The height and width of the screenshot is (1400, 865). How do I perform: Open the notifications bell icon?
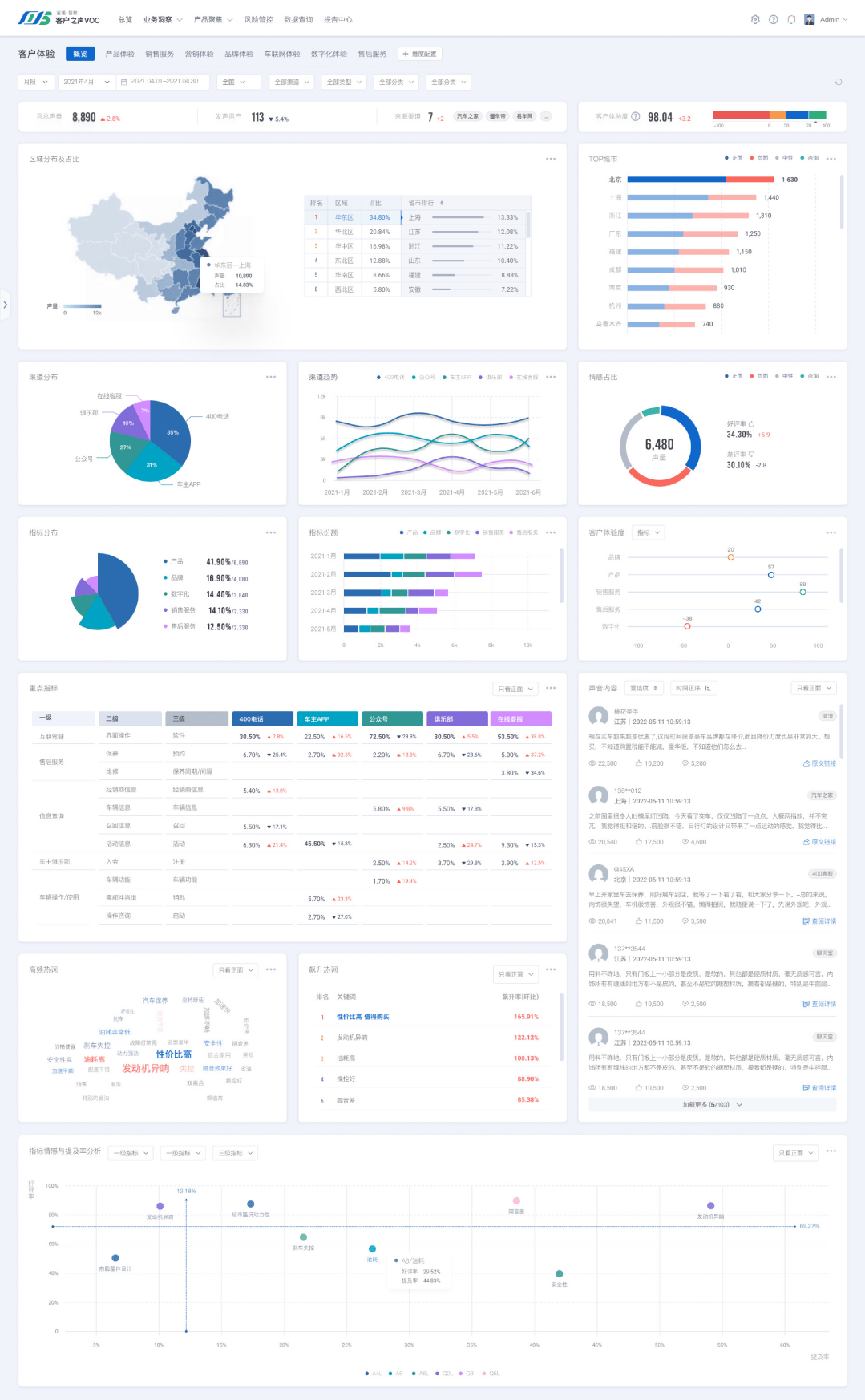click(x=791, y=19)
